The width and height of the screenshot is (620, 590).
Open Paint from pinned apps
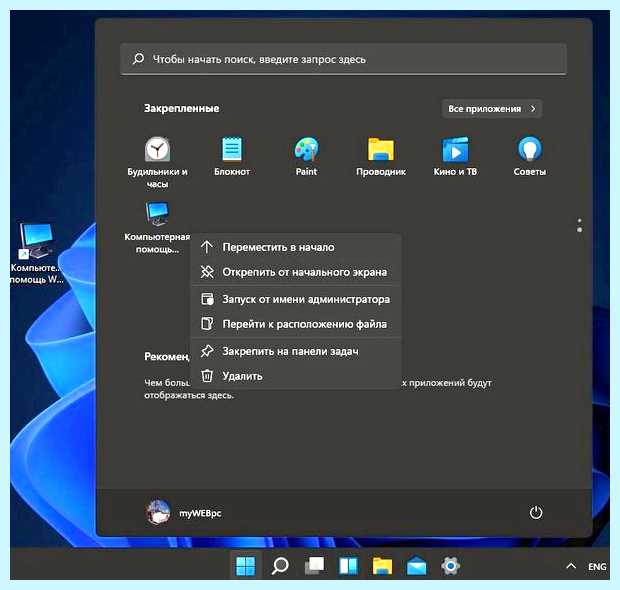pos(306,156)
